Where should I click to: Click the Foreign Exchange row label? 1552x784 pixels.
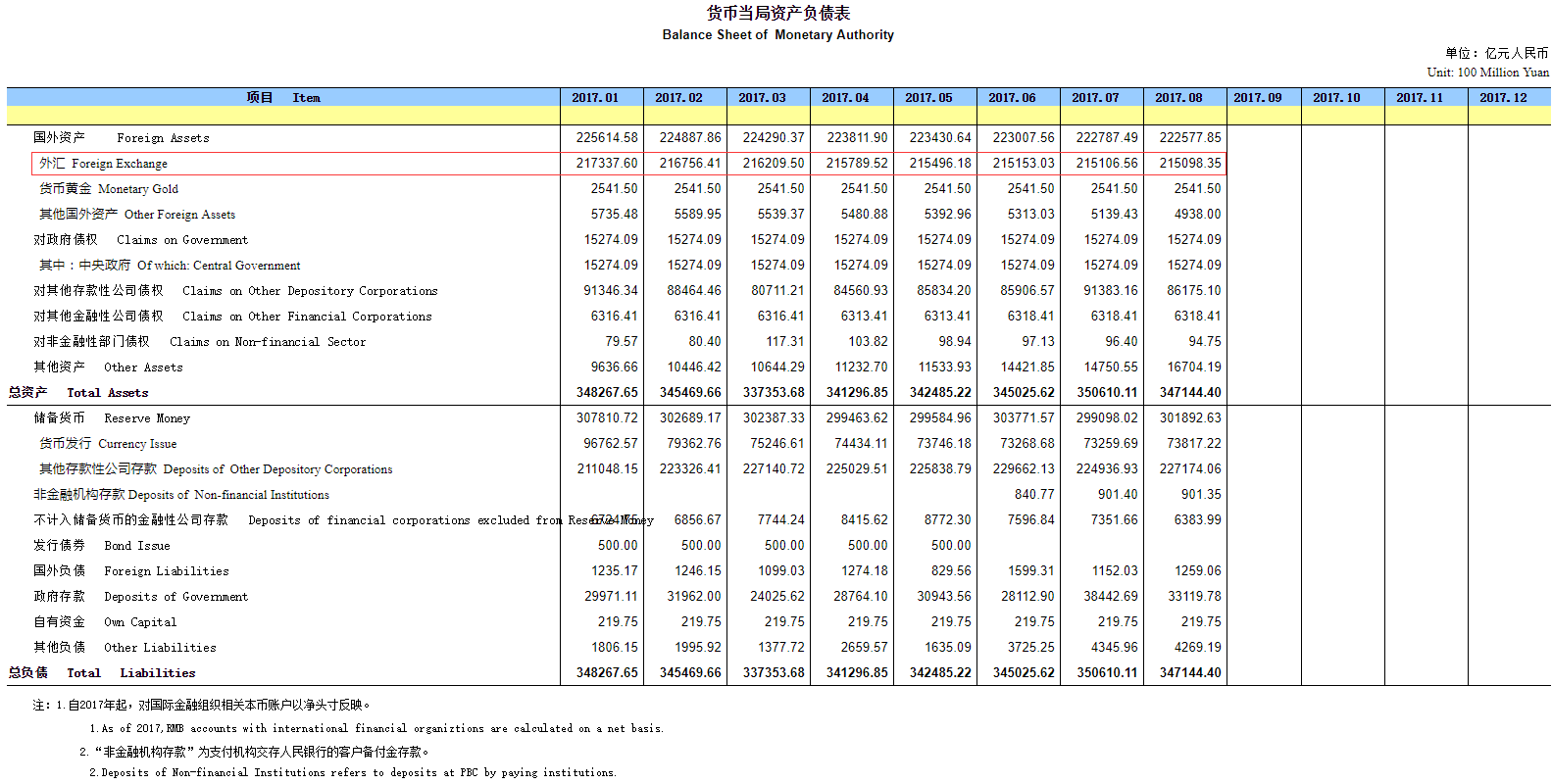coord(104,164)
